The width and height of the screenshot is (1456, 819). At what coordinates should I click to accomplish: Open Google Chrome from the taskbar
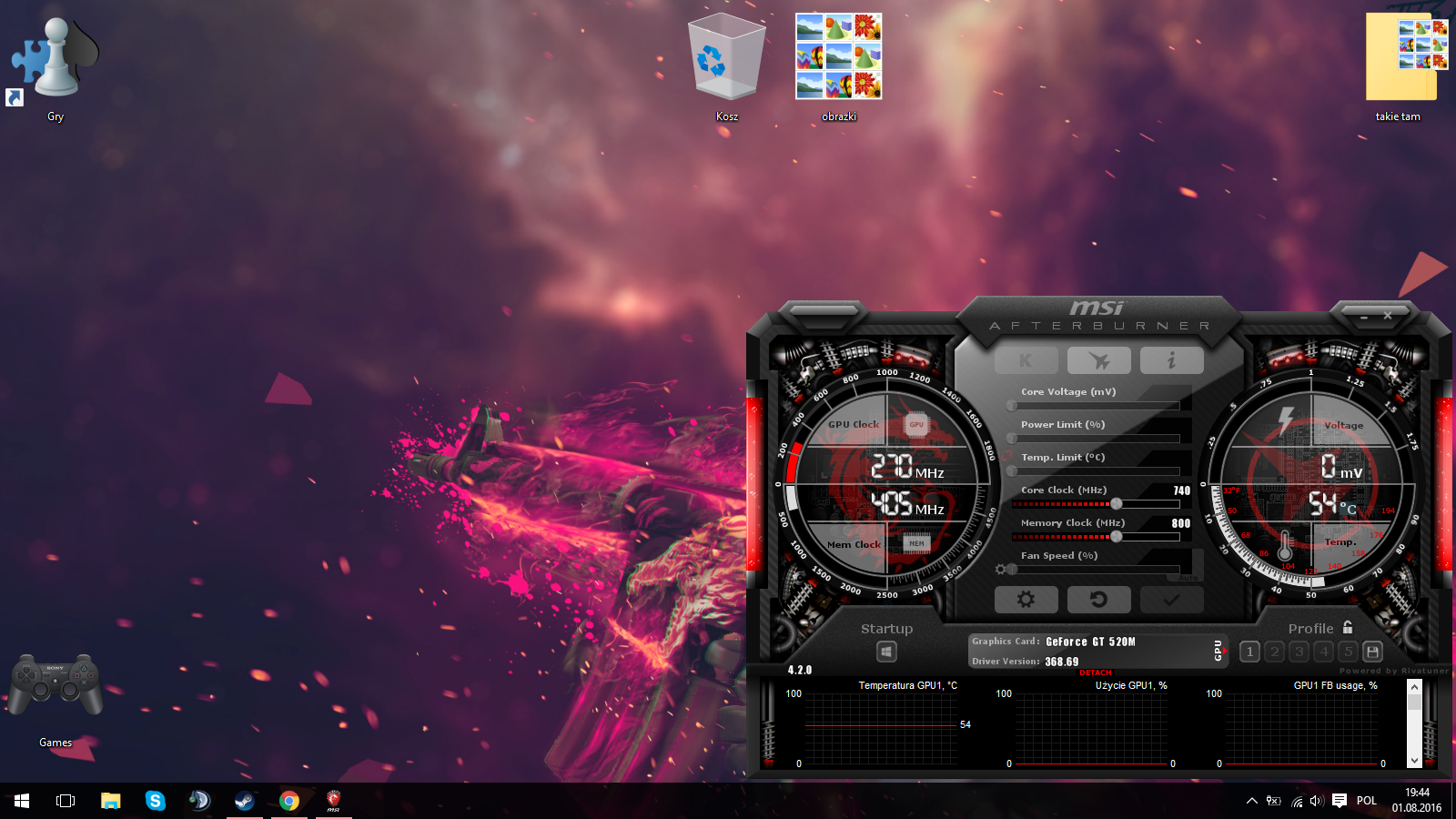(x=289, y=801)
